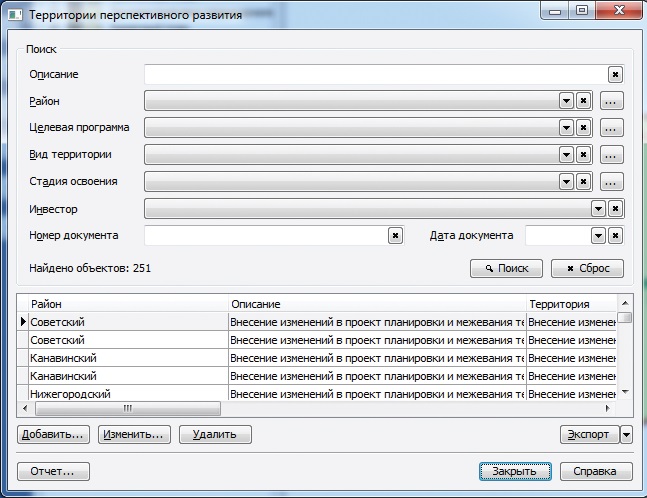Clear the Стадия освоения selection x icon
Image resolution: width=647 pixels, height=498 pixels.
pos(583,182)
